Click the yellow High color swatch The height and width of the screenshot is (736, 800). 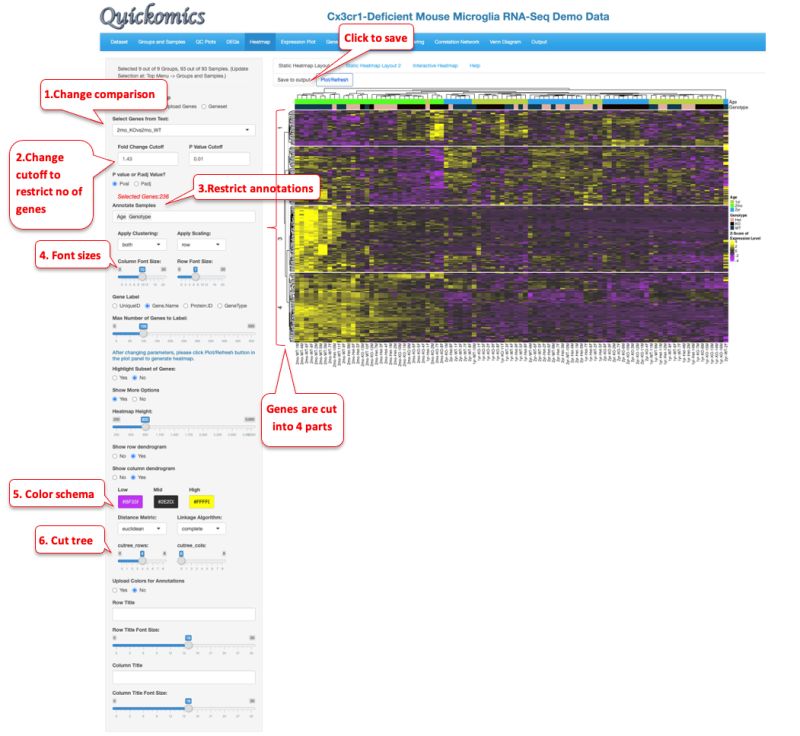(x=201, y=502)
